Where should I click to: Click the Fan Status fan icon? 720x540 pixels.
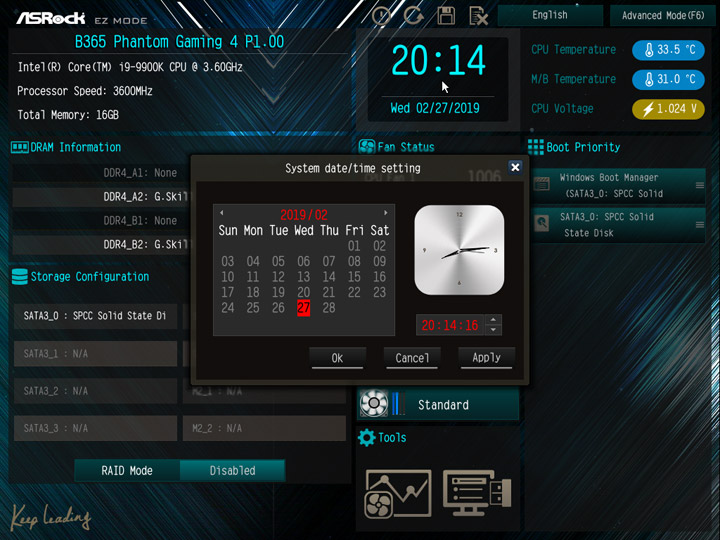367,147
